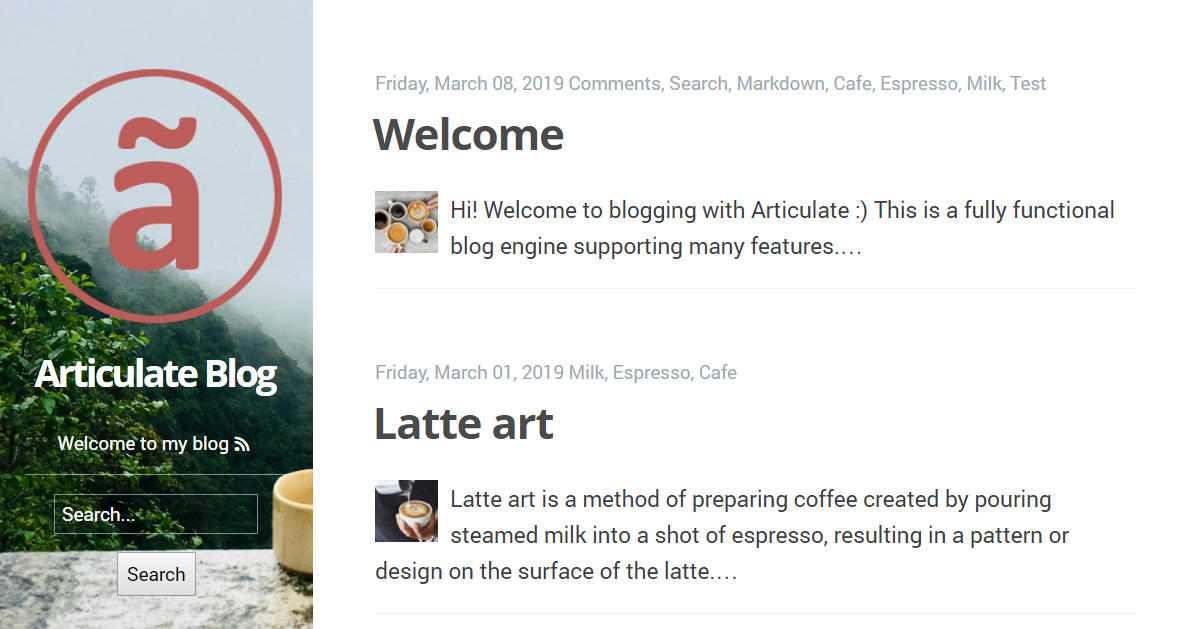Filter by Comments tag on Welcome post

click(x=614, y=84)
